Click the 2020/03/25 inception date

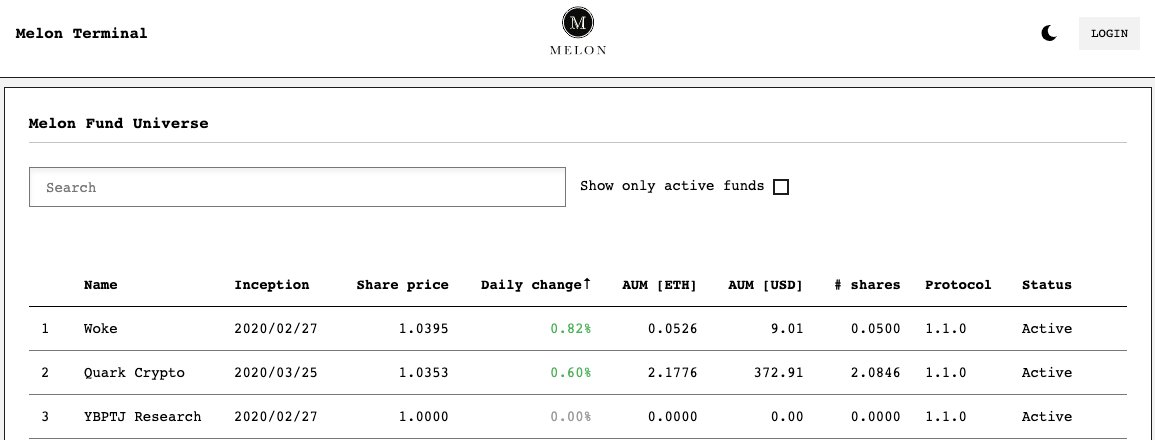tap(275, 373)
